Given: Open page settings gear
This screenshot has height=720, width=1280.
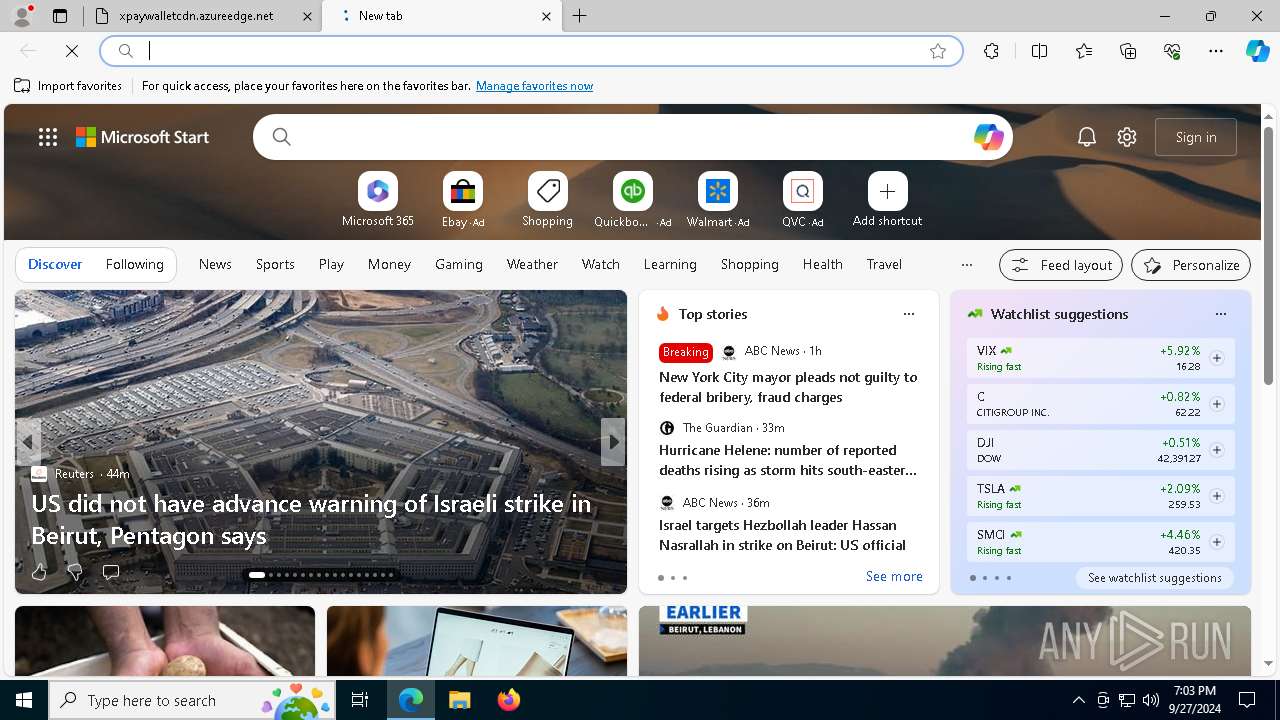Looking at the screenshot, I should [x=1127, y=137].
